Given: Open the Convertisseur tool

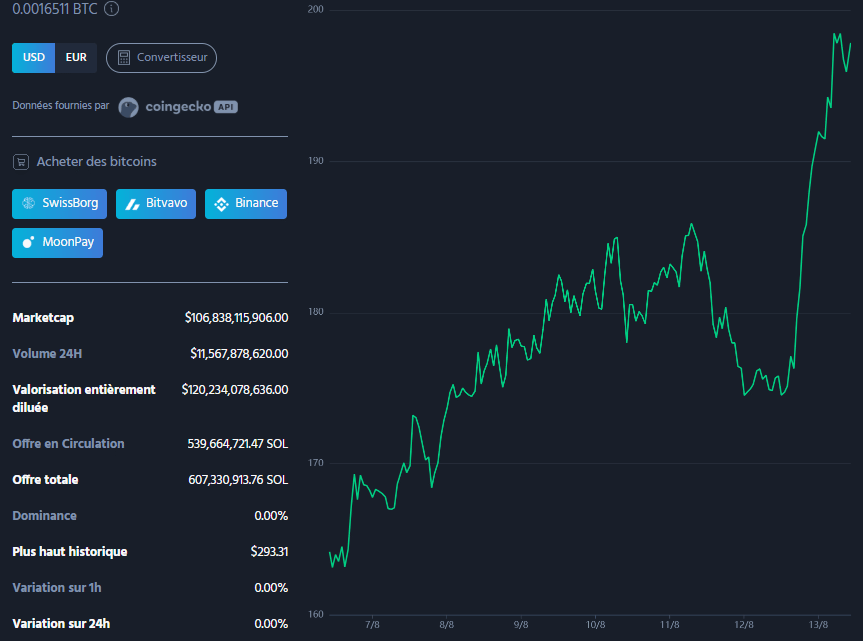Looking at the screenshot, I should coord(161,58).
